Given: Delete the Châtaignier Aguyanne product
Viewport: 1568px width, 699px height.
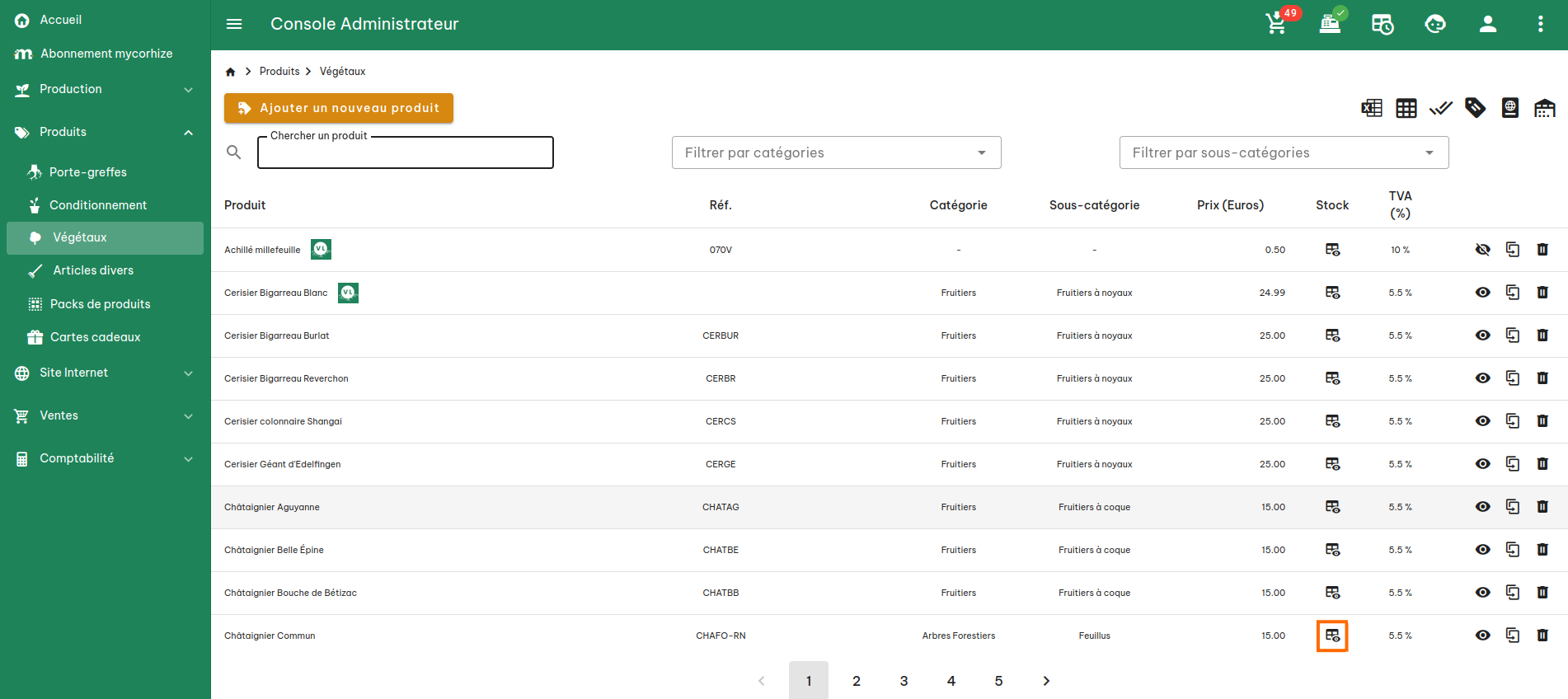Looking at the screenshot, I should (x=1542, y=507).
